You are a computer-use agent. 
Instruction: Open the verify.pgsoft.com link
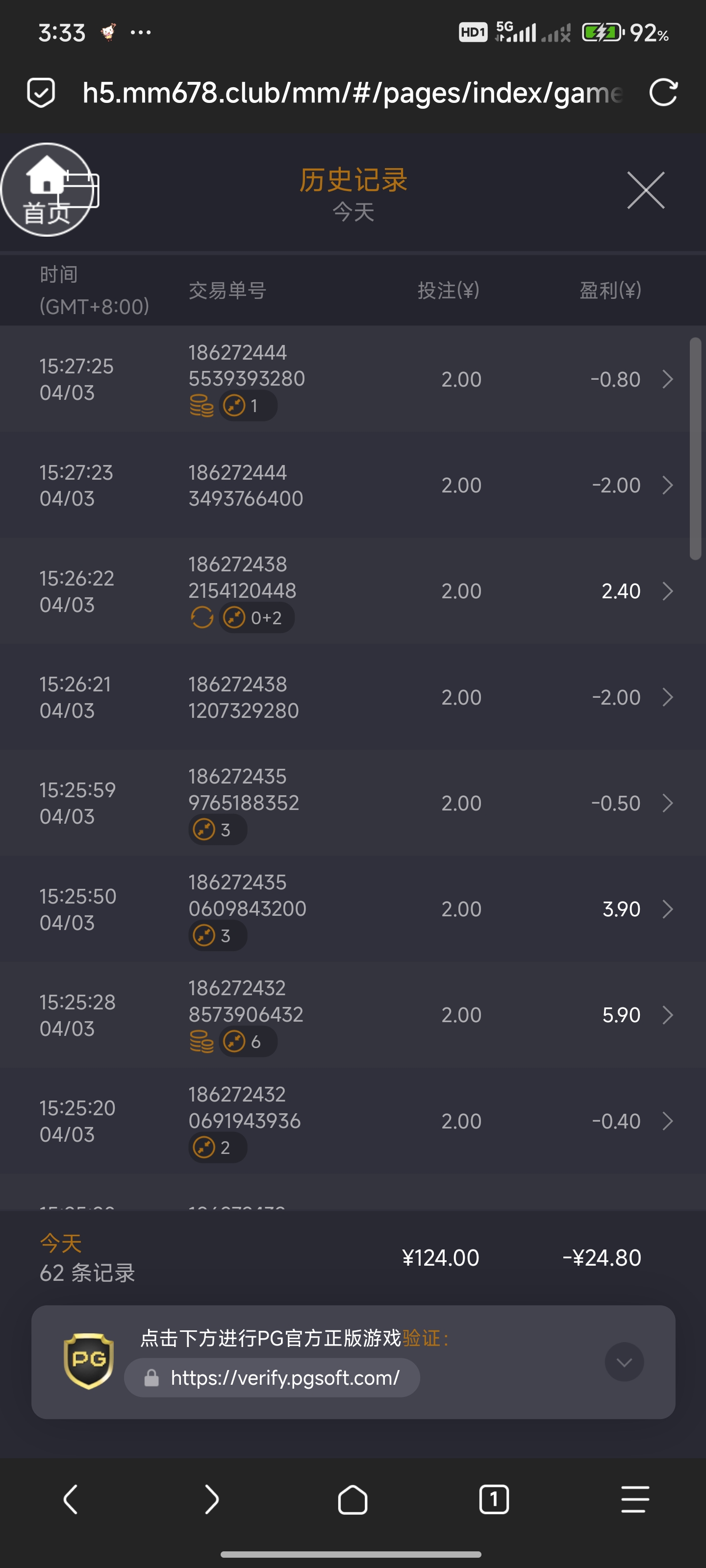(x=284, y=1377)
